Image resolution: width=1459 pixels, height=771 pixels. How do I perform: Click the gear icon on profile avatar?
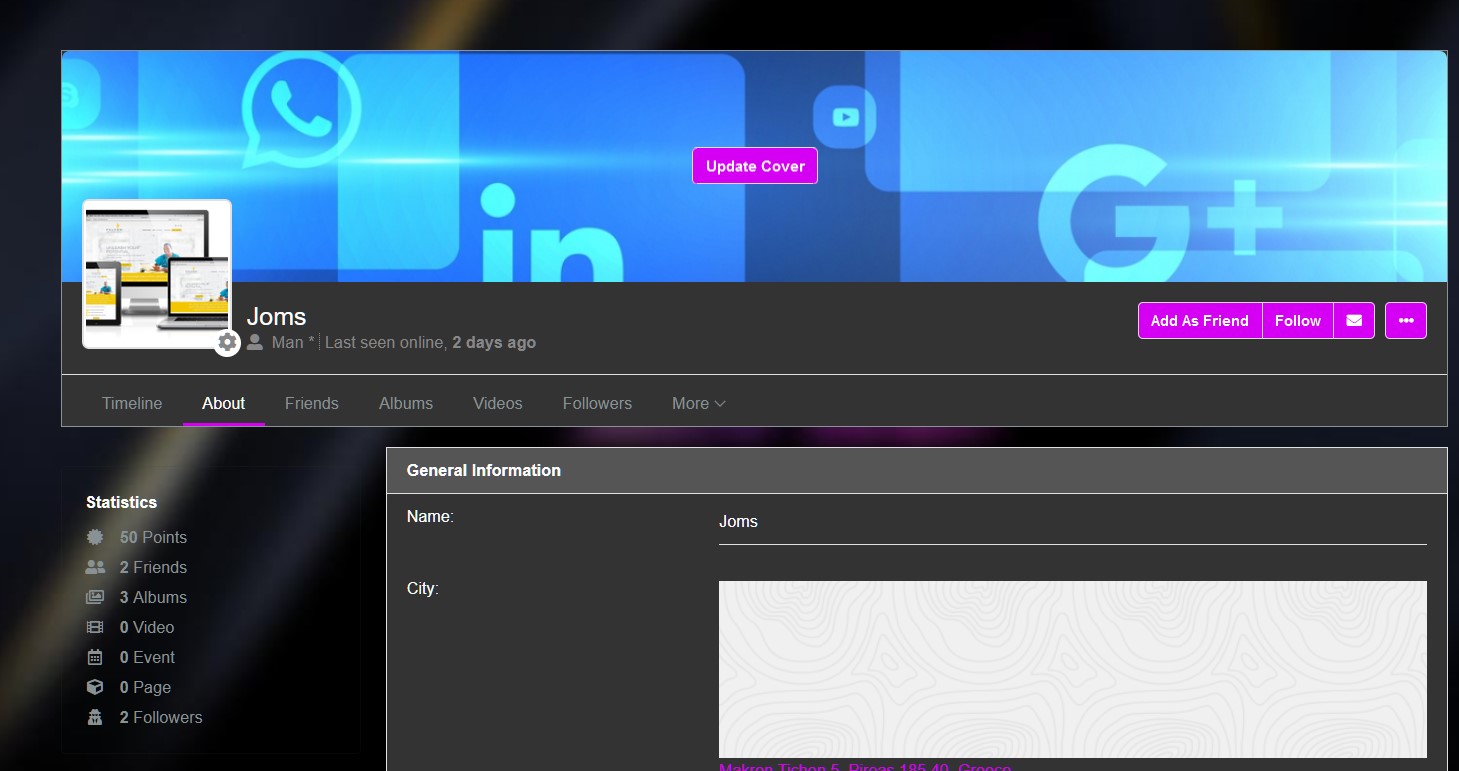[228, 342]
